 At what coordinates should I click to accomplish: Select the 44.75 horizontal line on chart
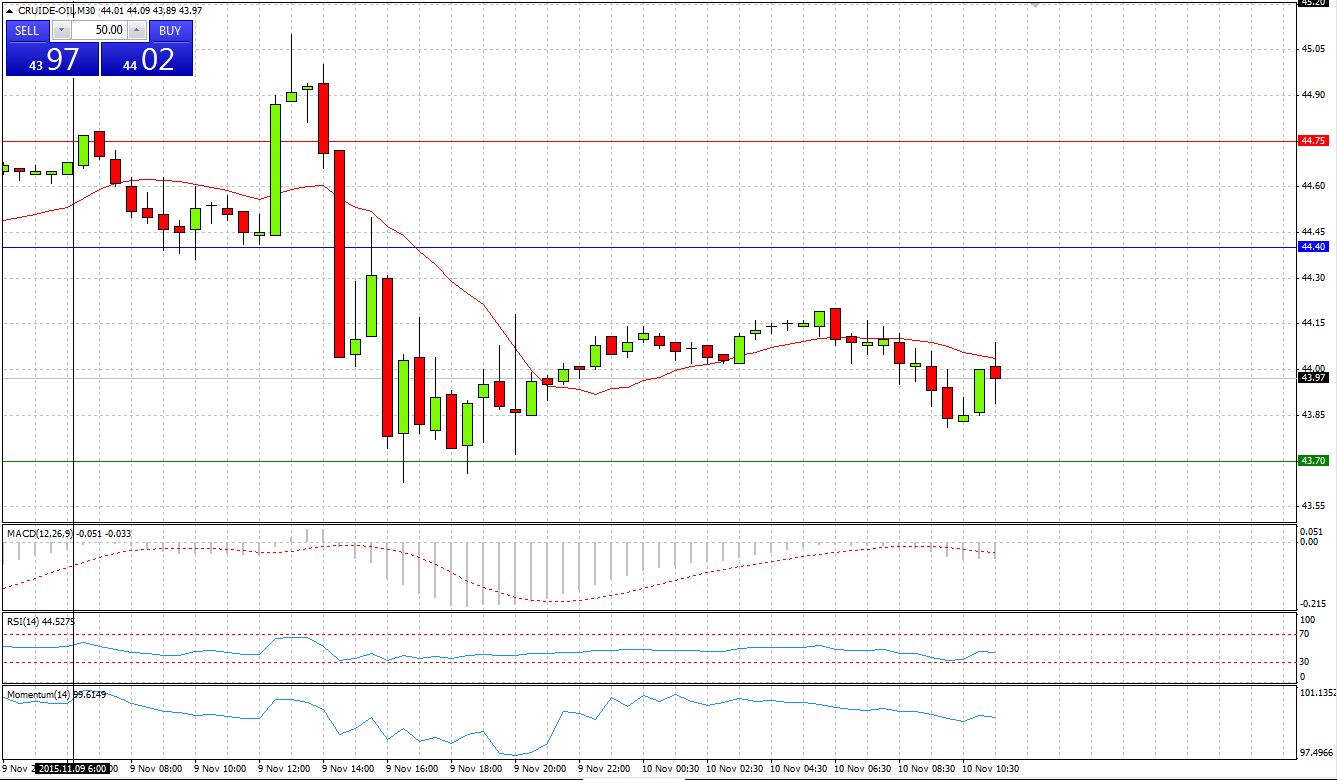pos(648,141)
